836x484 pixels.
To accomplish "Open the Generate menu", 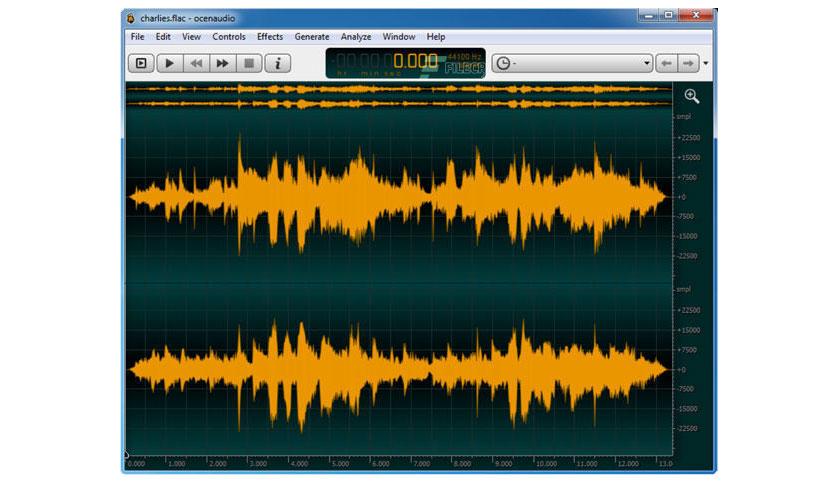I will point(312,37).
